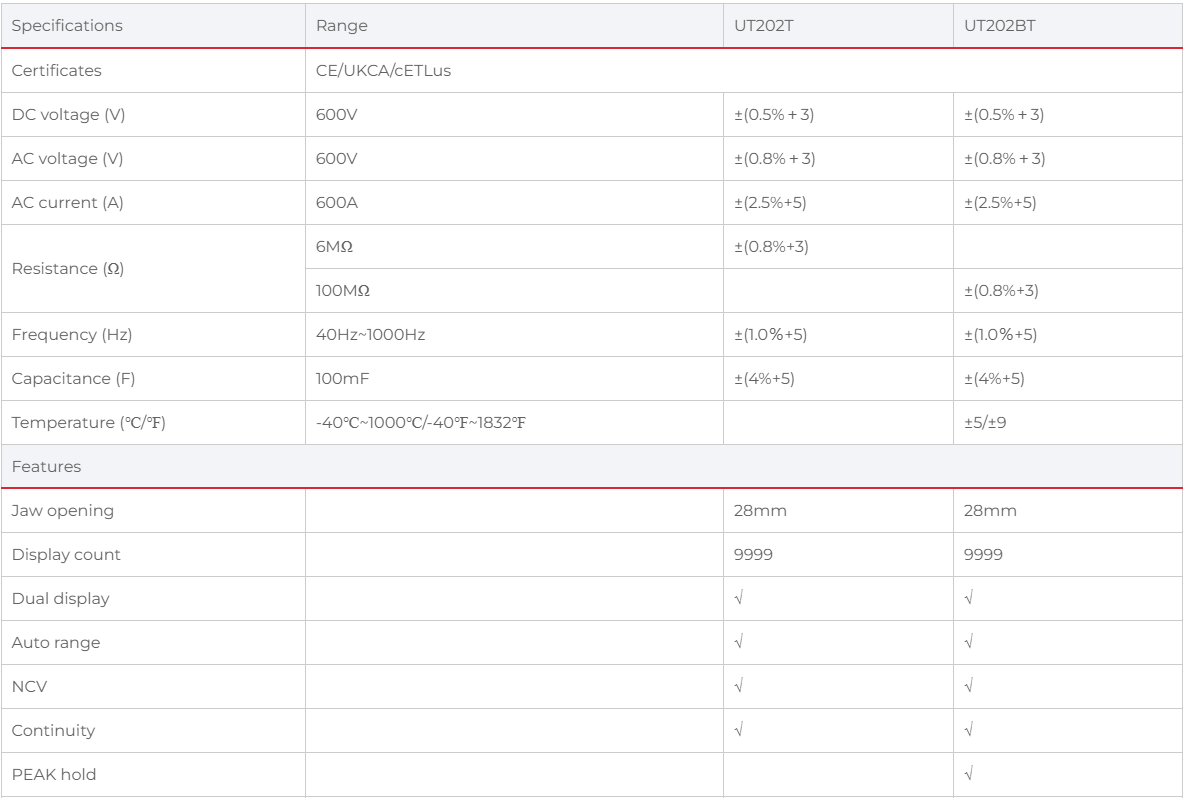Click the Temperature (℃/℉) label
Viewport: 1184px width, 798px height.
point(88,423)
